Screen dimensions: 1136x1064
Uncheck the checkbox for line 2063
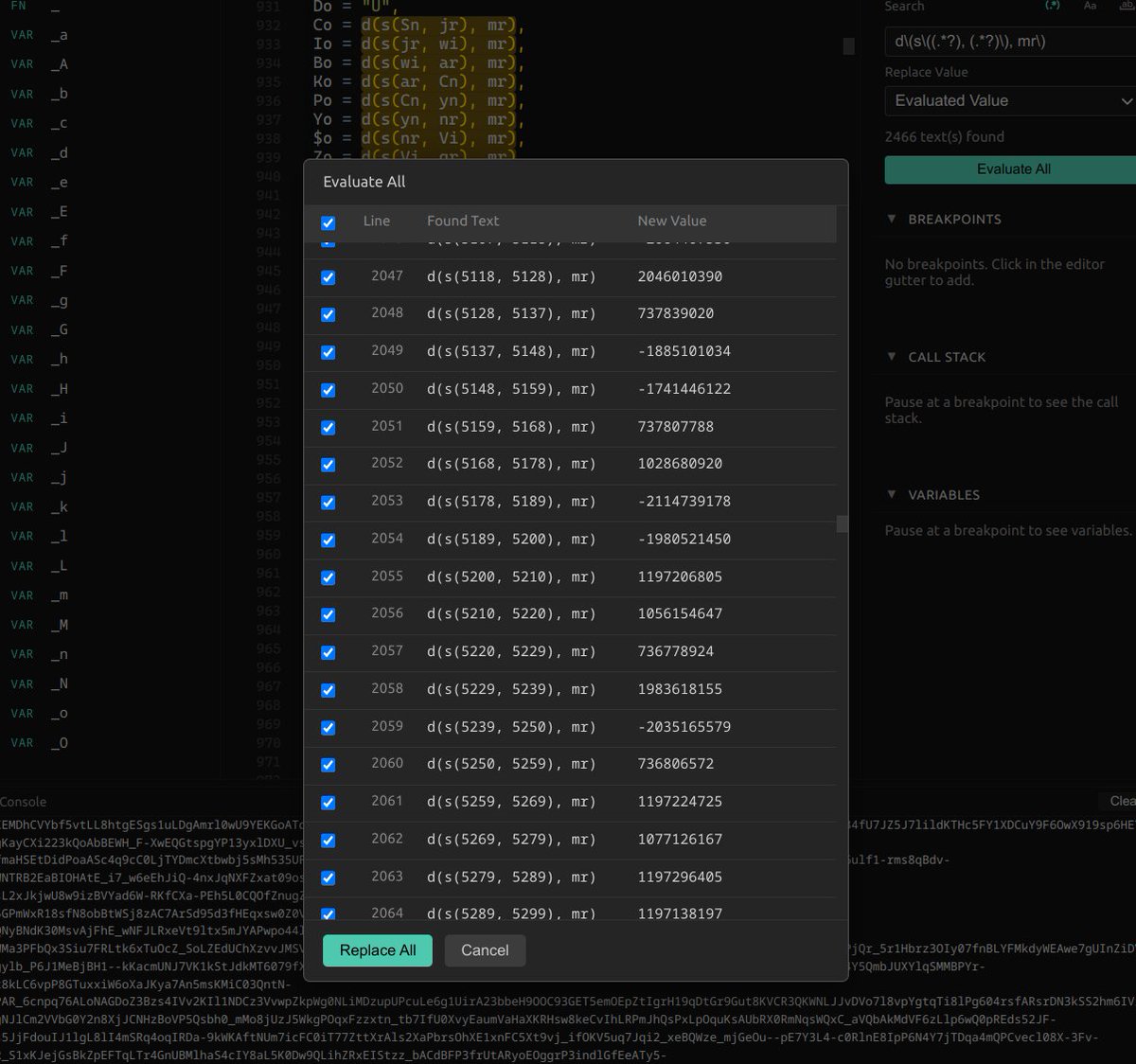[328, 878]
